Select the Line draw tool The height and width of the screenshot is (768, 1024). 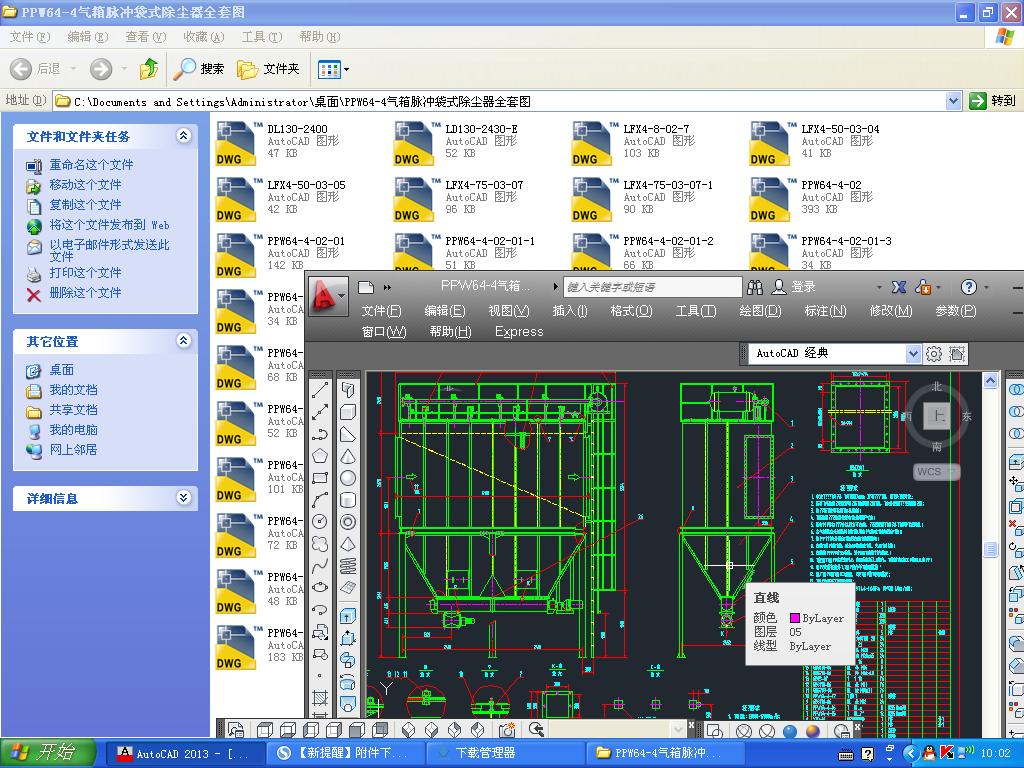click(320, 390)
